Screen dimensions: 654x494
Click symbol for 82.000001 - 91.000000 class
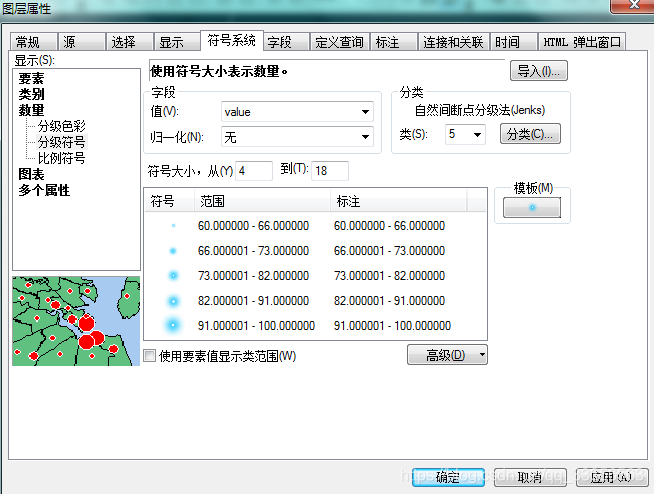pos(173,300)
